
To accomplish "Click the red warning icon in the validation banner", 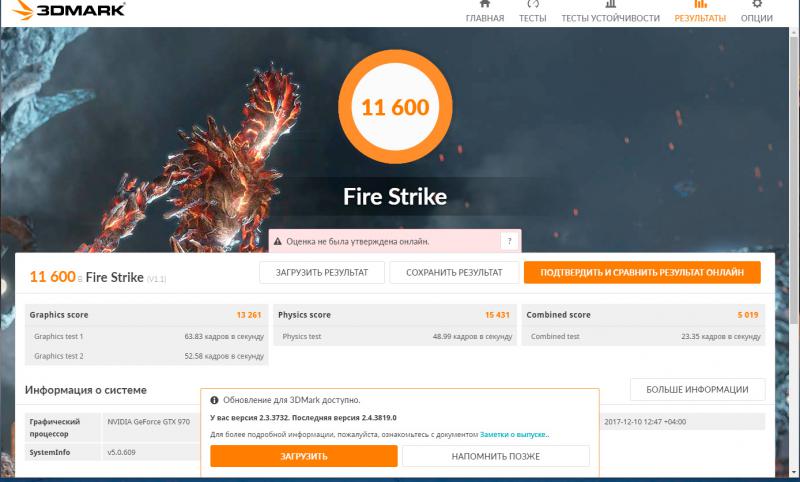I will (277, 241).
